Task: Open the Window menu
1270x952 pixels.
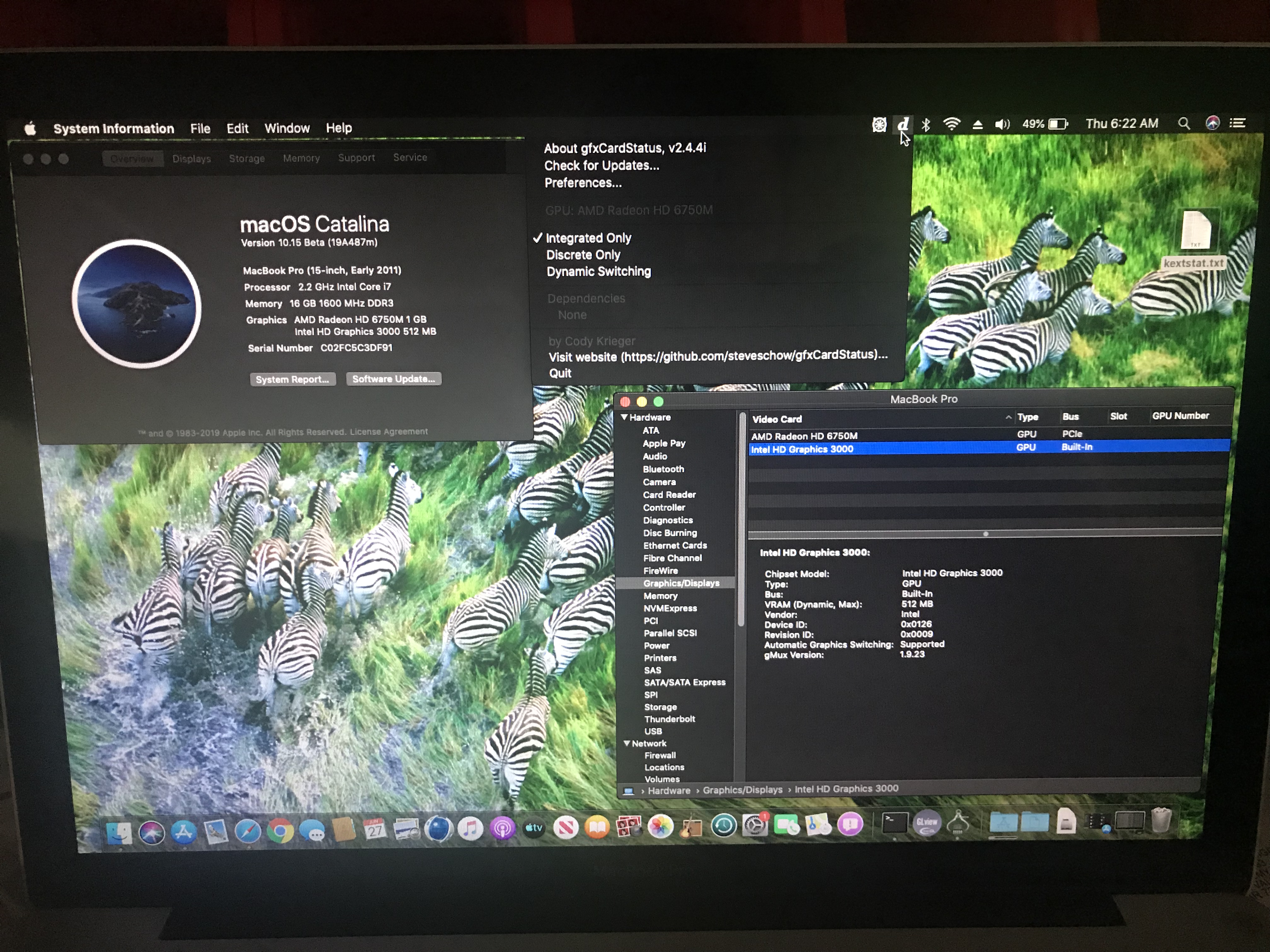Action: 287,128
